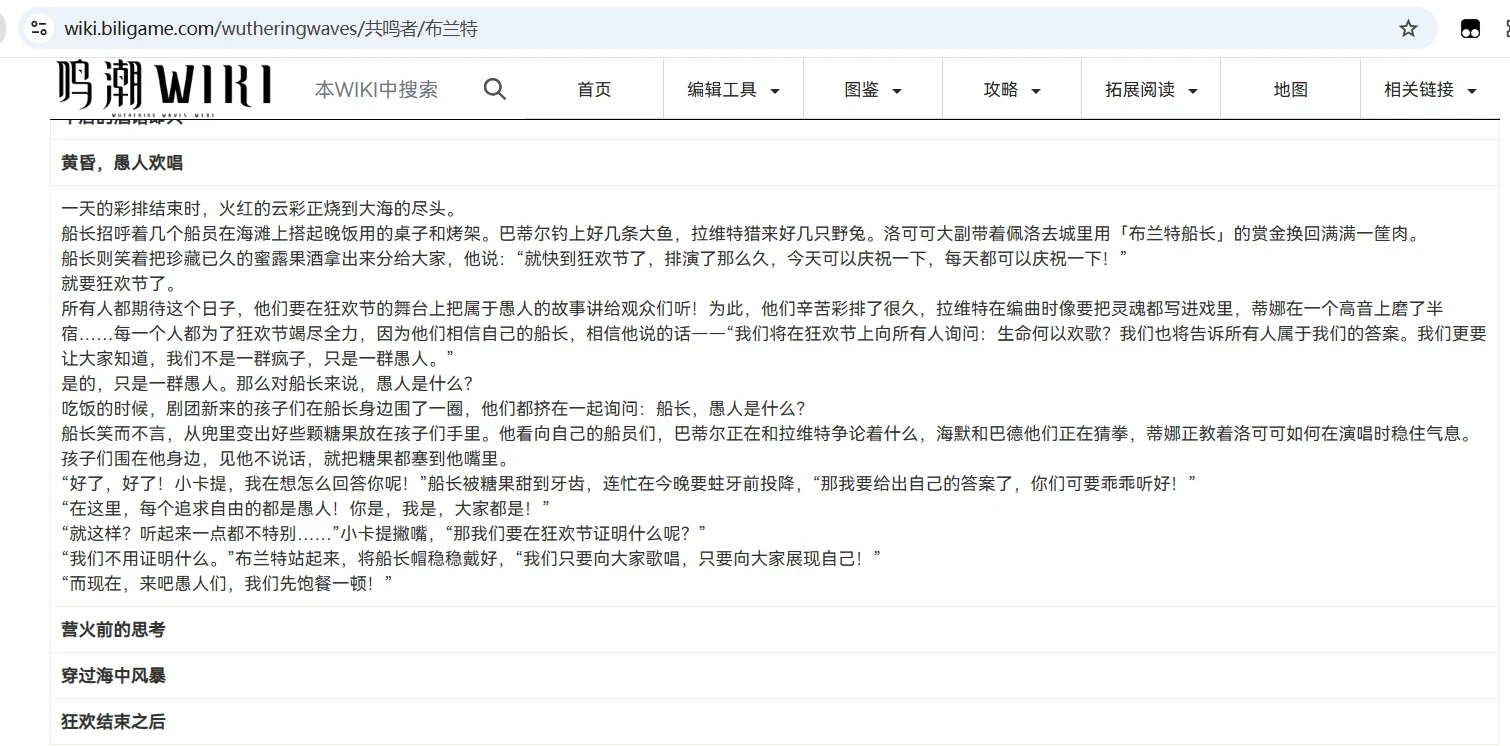Expand the 编辑工具 dropdown menu
1510x746 pixels.
[733, 90]
